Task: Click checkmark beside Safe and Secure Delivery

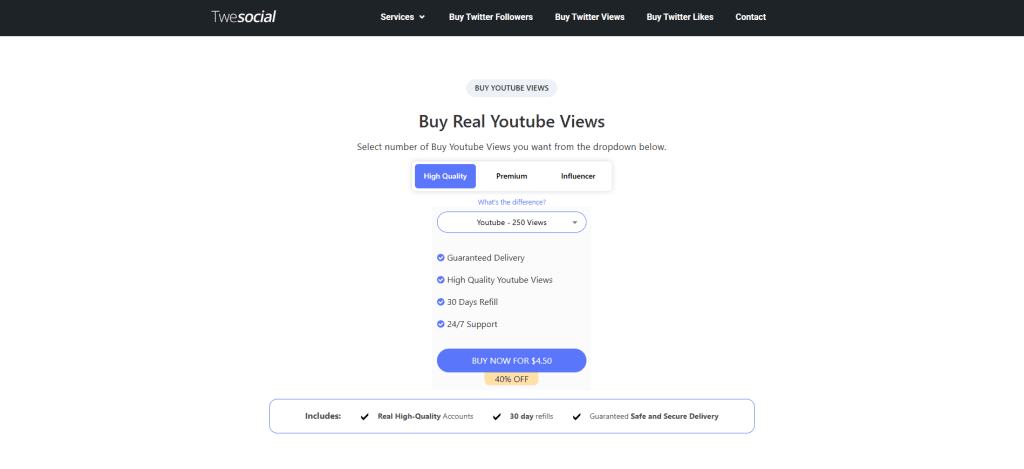Action: pyautogui.click(x=577, y=417)
